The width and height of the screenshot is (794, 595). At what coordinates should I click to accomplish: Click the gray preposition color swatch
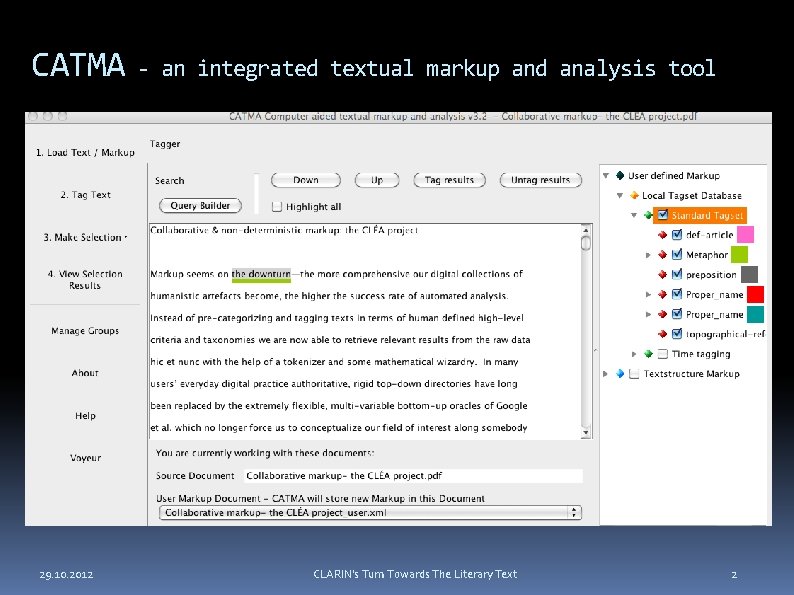click(749, 274)
